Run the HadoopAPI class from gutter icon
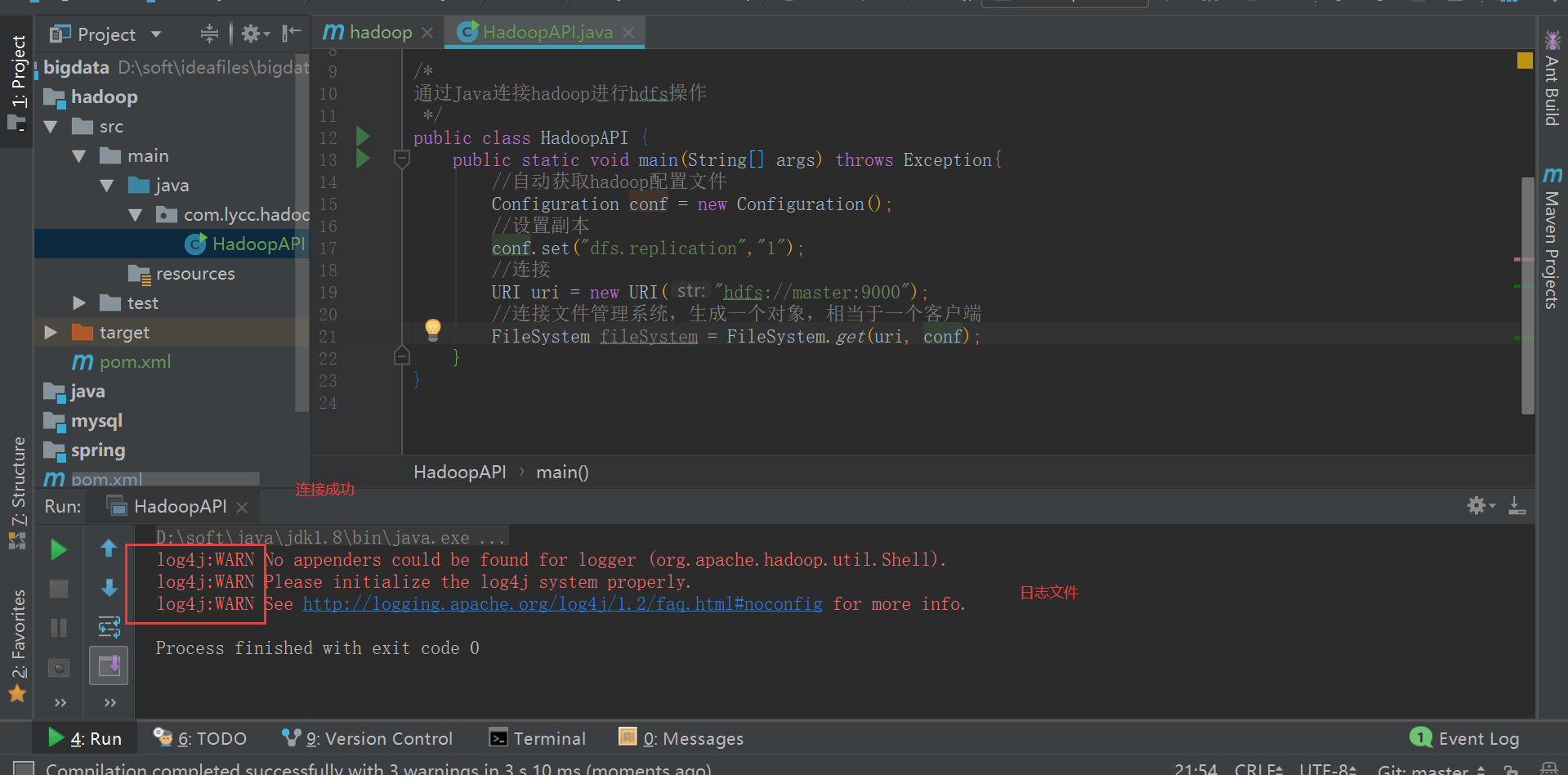Screen dimensions: 1568x775 tap(363, 137)
